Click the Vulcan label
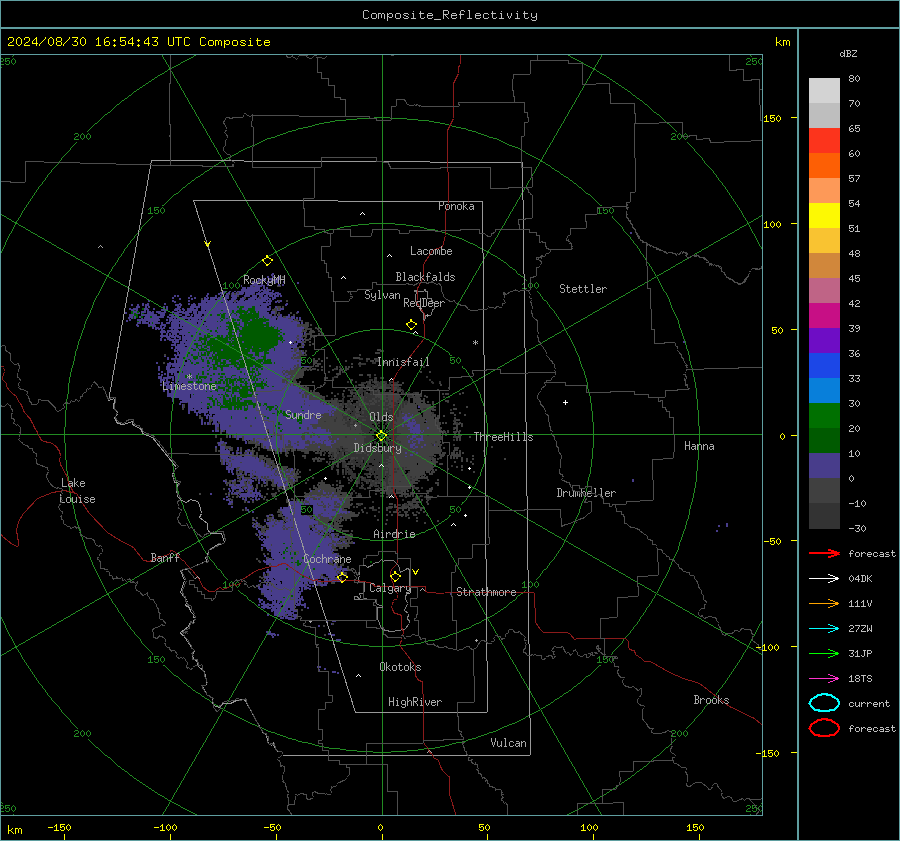The image size is (900, 841). point(509,743)
